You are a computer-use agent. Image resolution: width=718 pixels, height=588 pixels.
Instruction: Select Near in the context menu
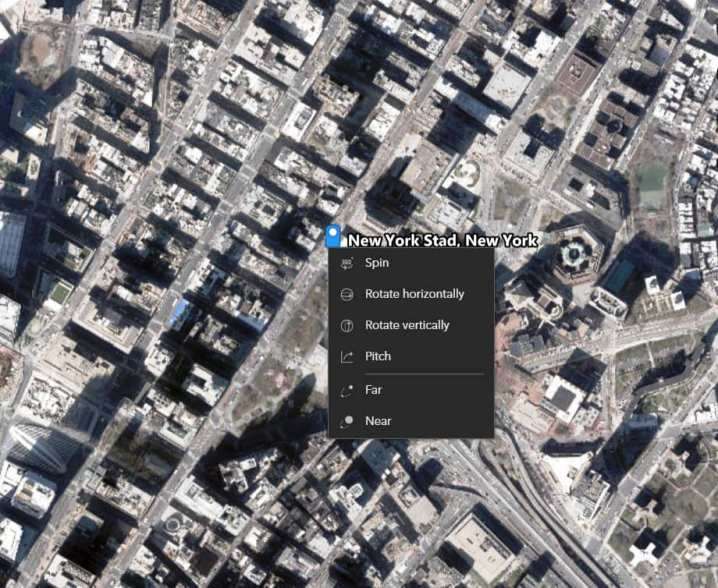[411, 421]
